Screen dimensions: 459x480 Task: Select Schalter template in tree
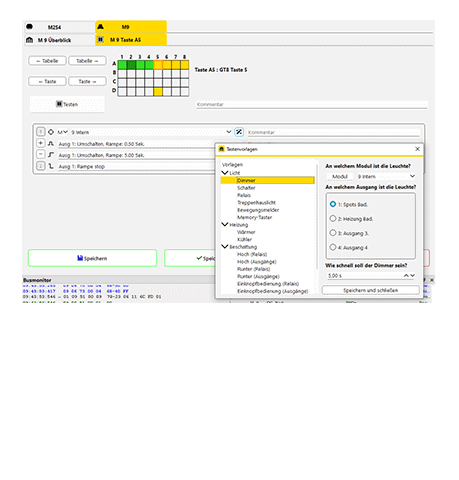coord(246,188)
